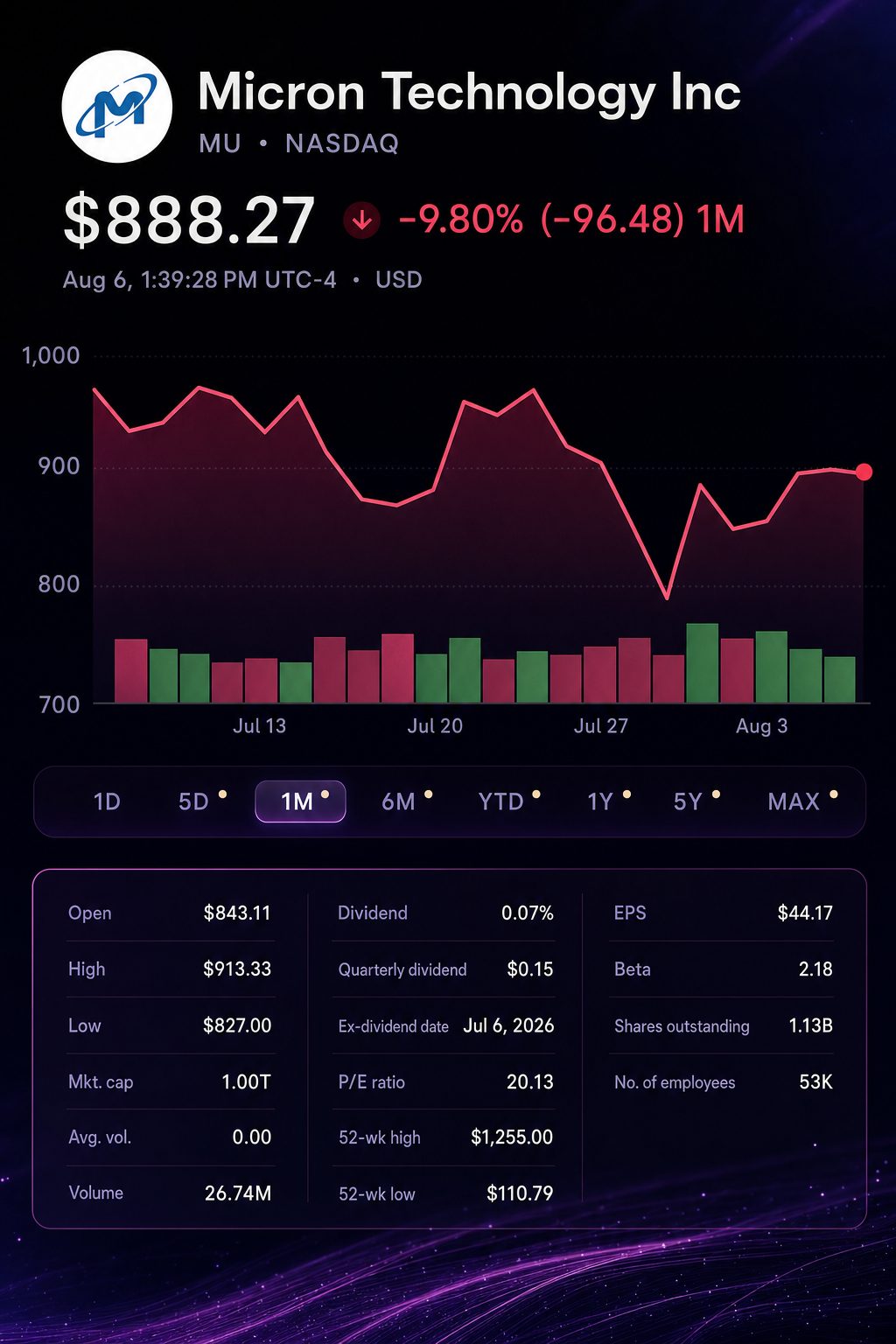Click the red endpoint dot on price line
Viewport: 896px width, 1344px height.
864,472
